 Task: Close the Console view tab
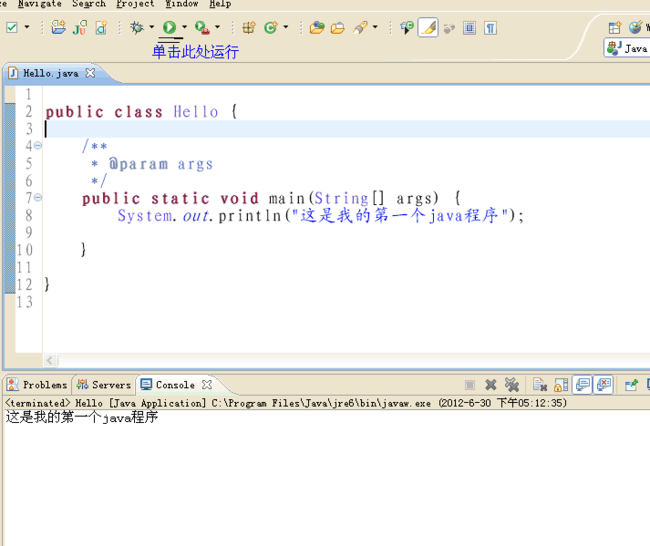coord(207,385)
